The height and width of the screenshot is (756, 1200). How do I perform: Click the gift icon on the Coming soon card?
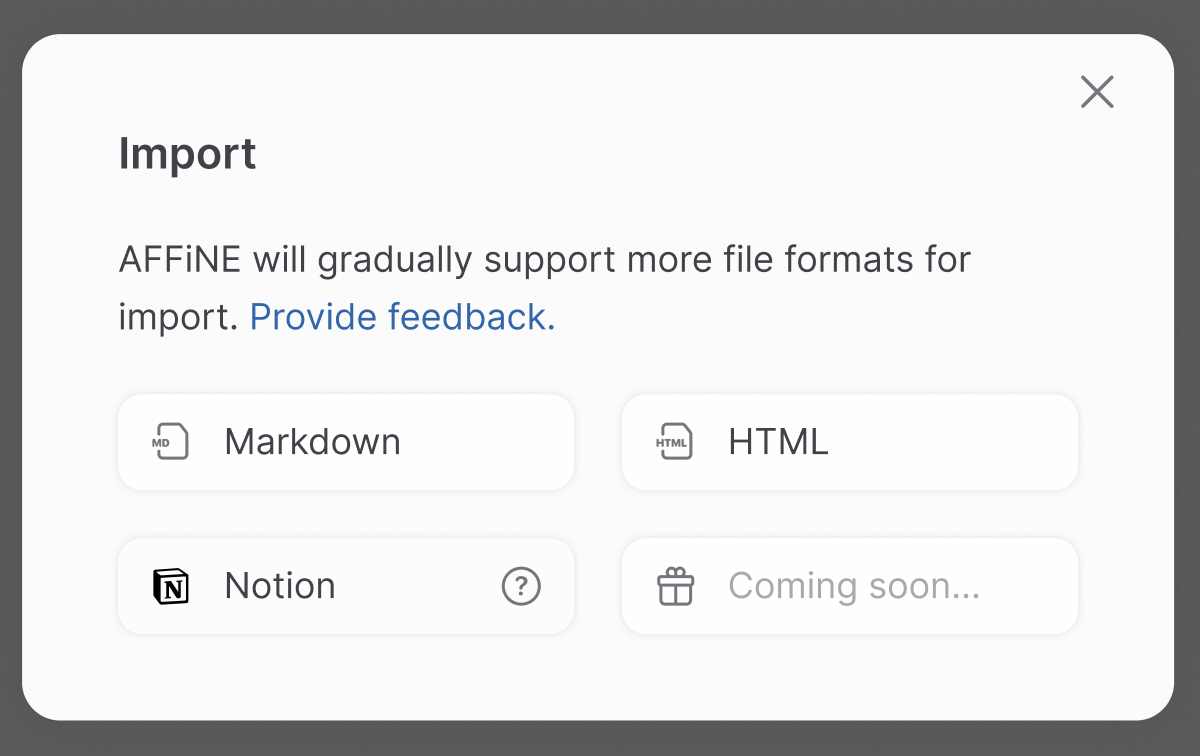676,586
